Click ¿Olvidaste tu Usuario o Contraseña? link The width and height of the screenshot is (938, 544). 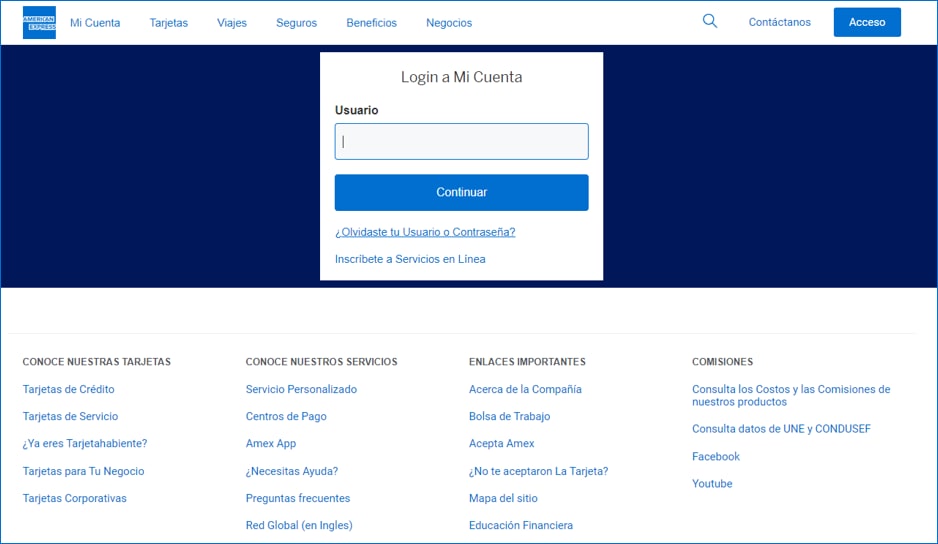coord(425,232)
